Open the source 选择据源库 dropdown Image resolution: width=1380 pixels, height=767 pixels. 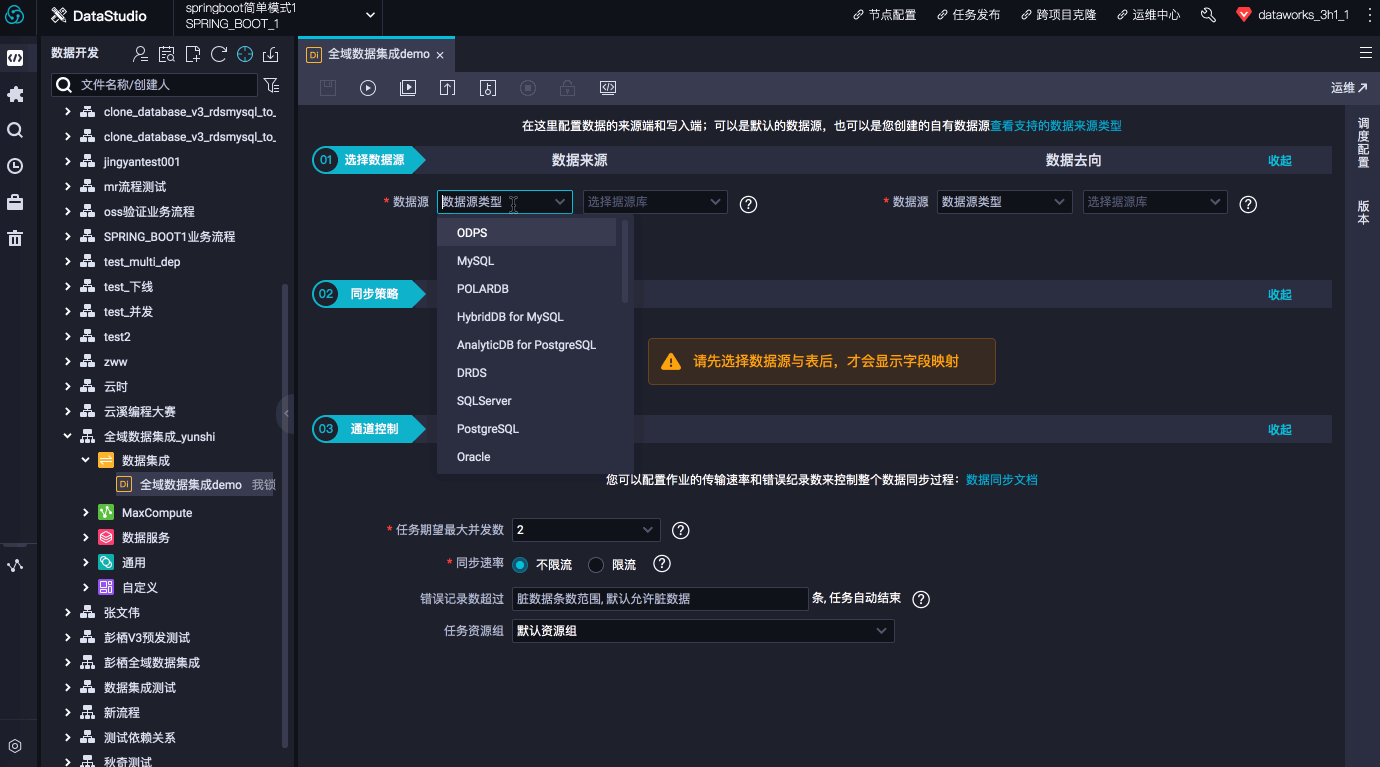coord(655,202)
